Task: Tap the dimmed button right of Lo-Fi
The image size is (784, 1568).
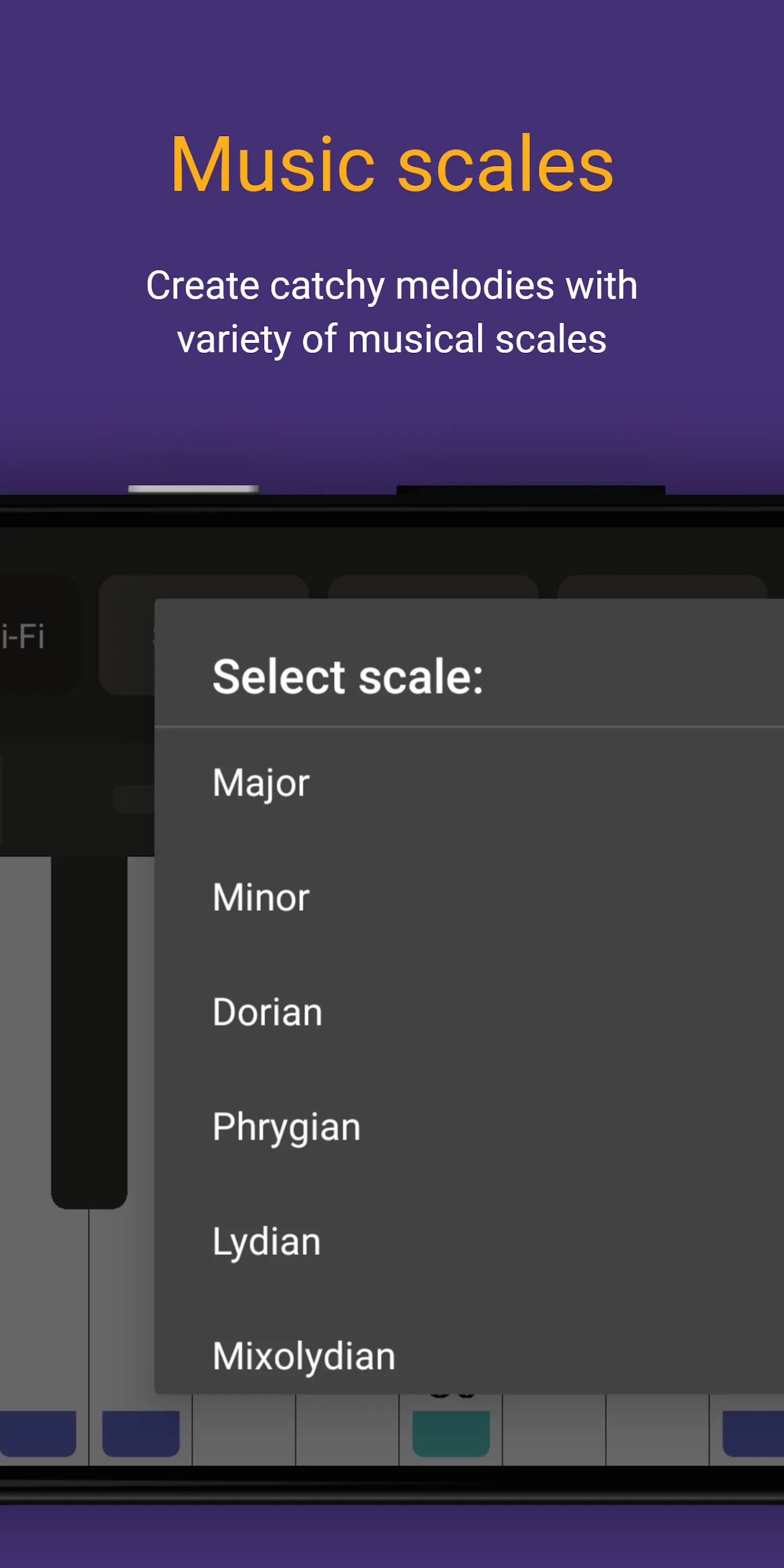Action: pos(126,636)
